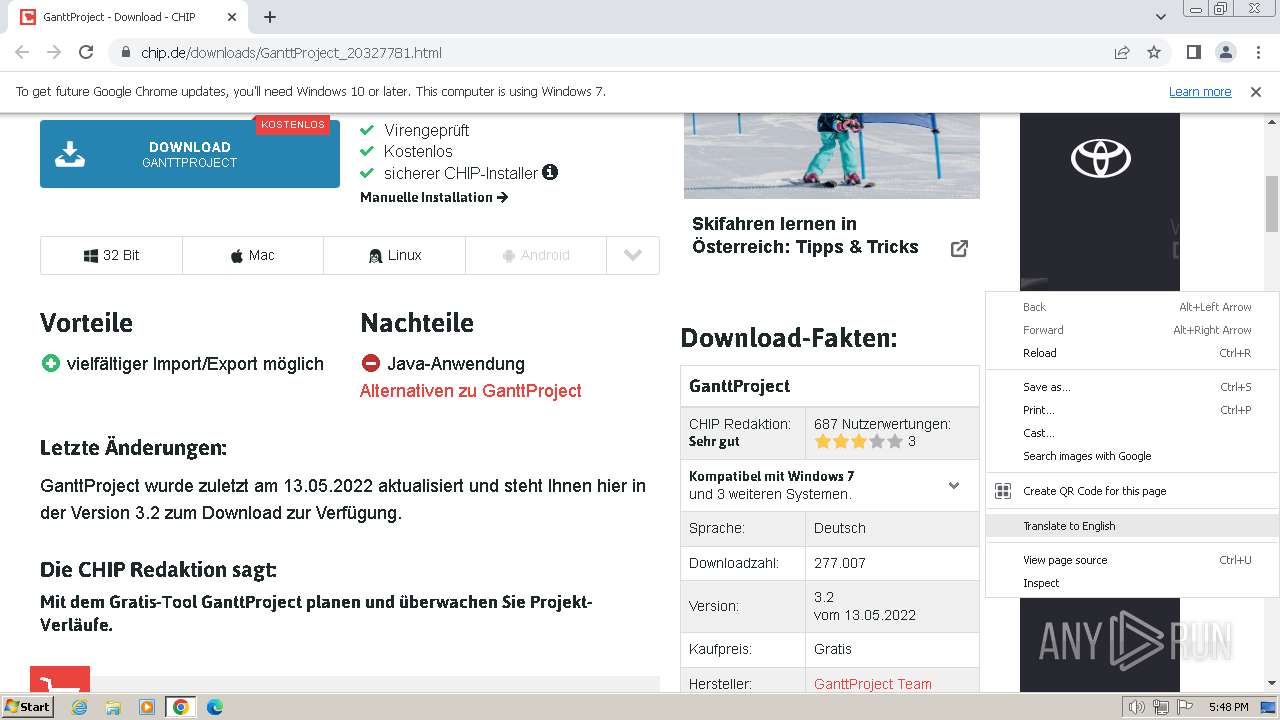Click the volume speaker tray icon
This screenshot has height=720, width=1280.
[x=1136, y=707]
